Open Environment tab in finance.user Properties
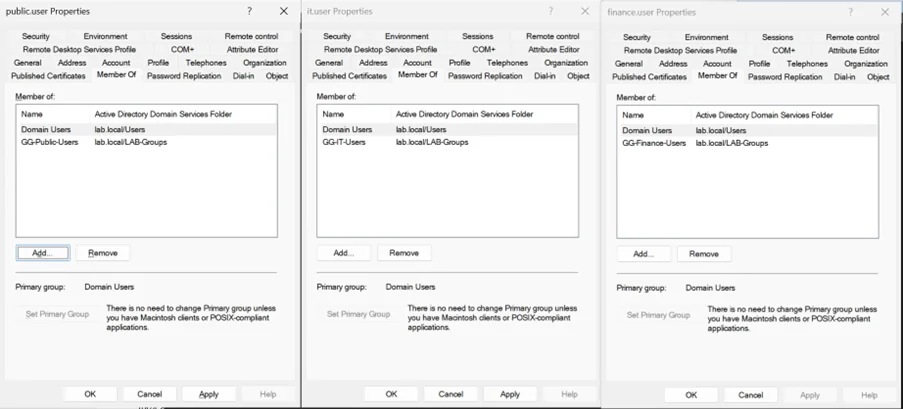The width and height of the screenshot is (903, 409). (707, 37)
